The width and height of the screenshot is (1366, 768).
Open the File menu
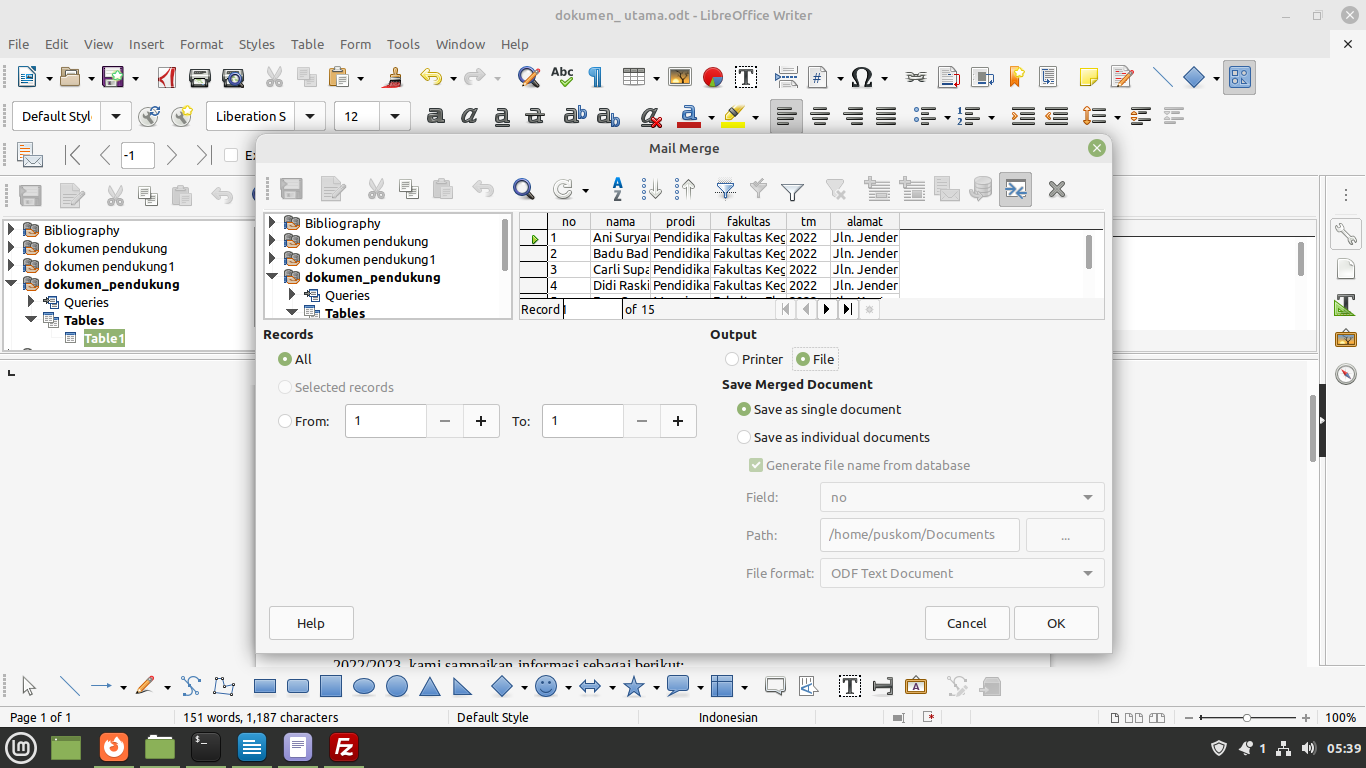19,44
